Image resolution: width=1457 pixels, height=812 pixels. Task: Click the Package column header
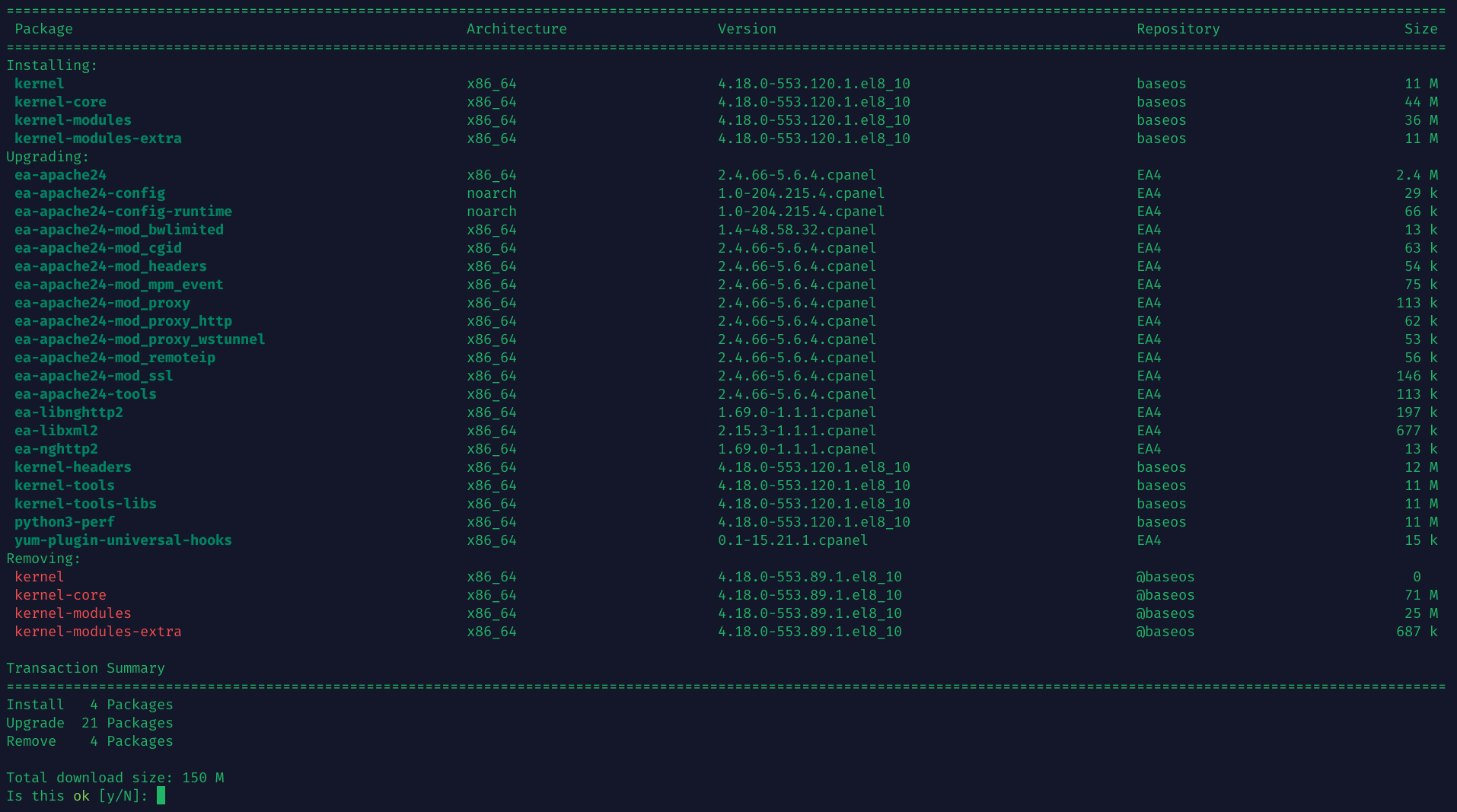[43, 29]
